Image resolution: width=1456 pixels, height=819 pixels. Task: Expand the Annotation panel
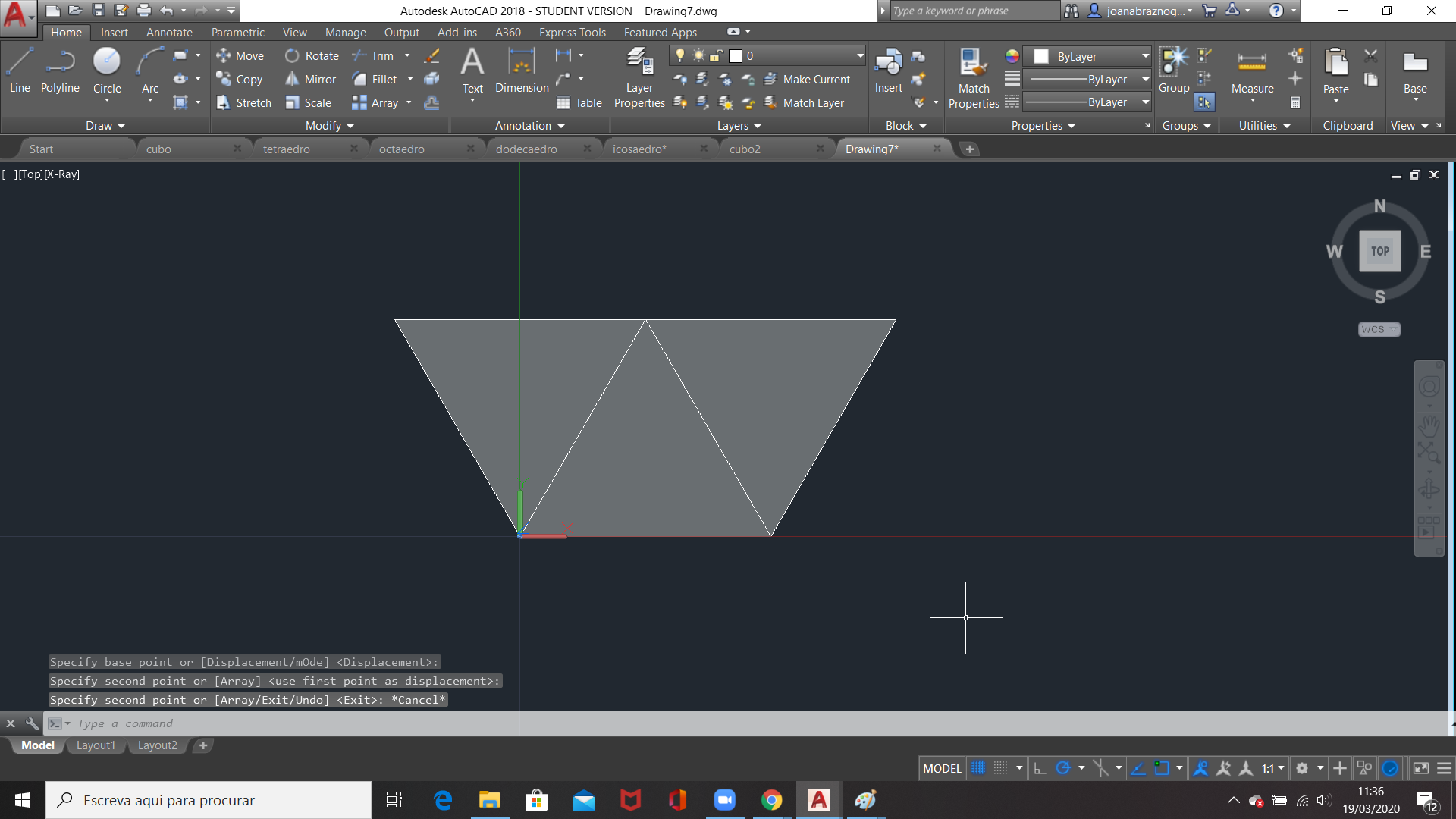(530, 126)
